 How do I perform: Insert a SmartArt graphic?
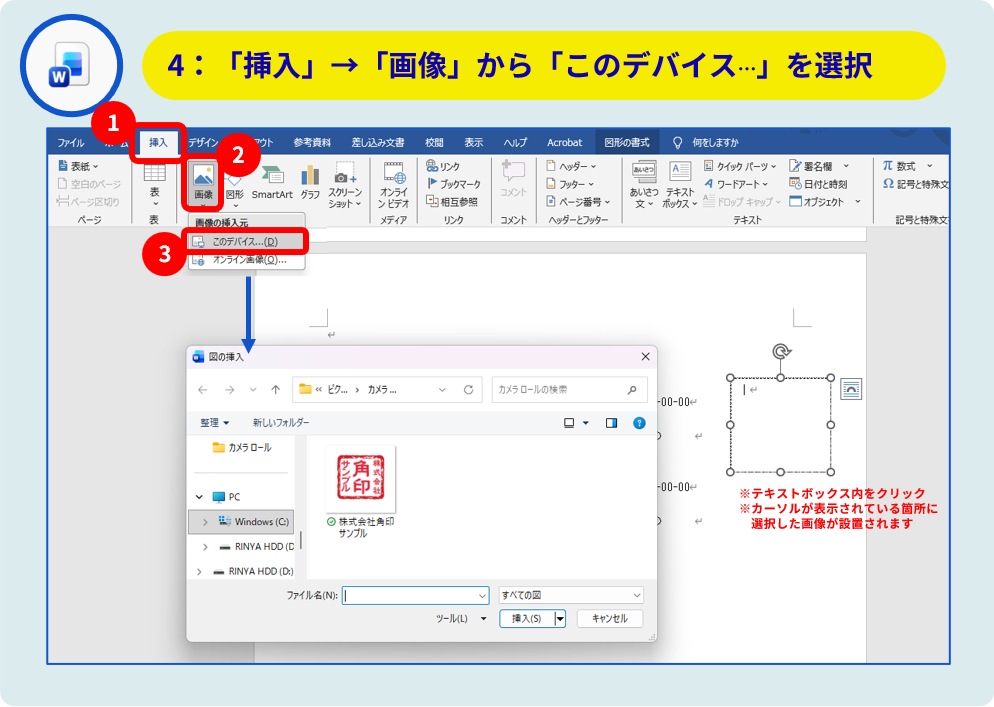click(x=272, y=180)
